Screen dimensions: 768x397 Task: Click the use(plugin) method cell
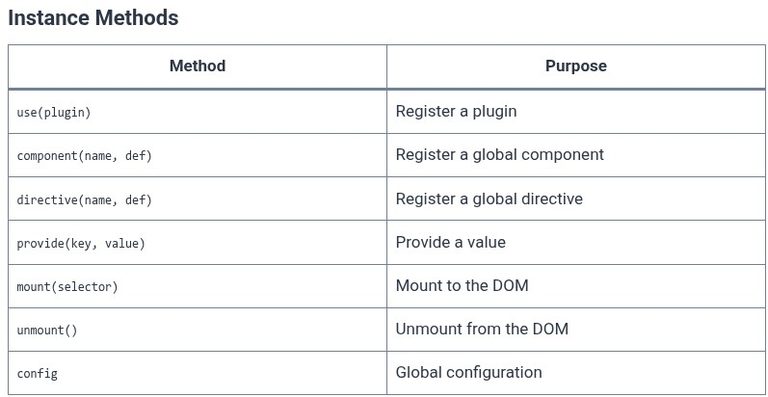coord(197,112)
